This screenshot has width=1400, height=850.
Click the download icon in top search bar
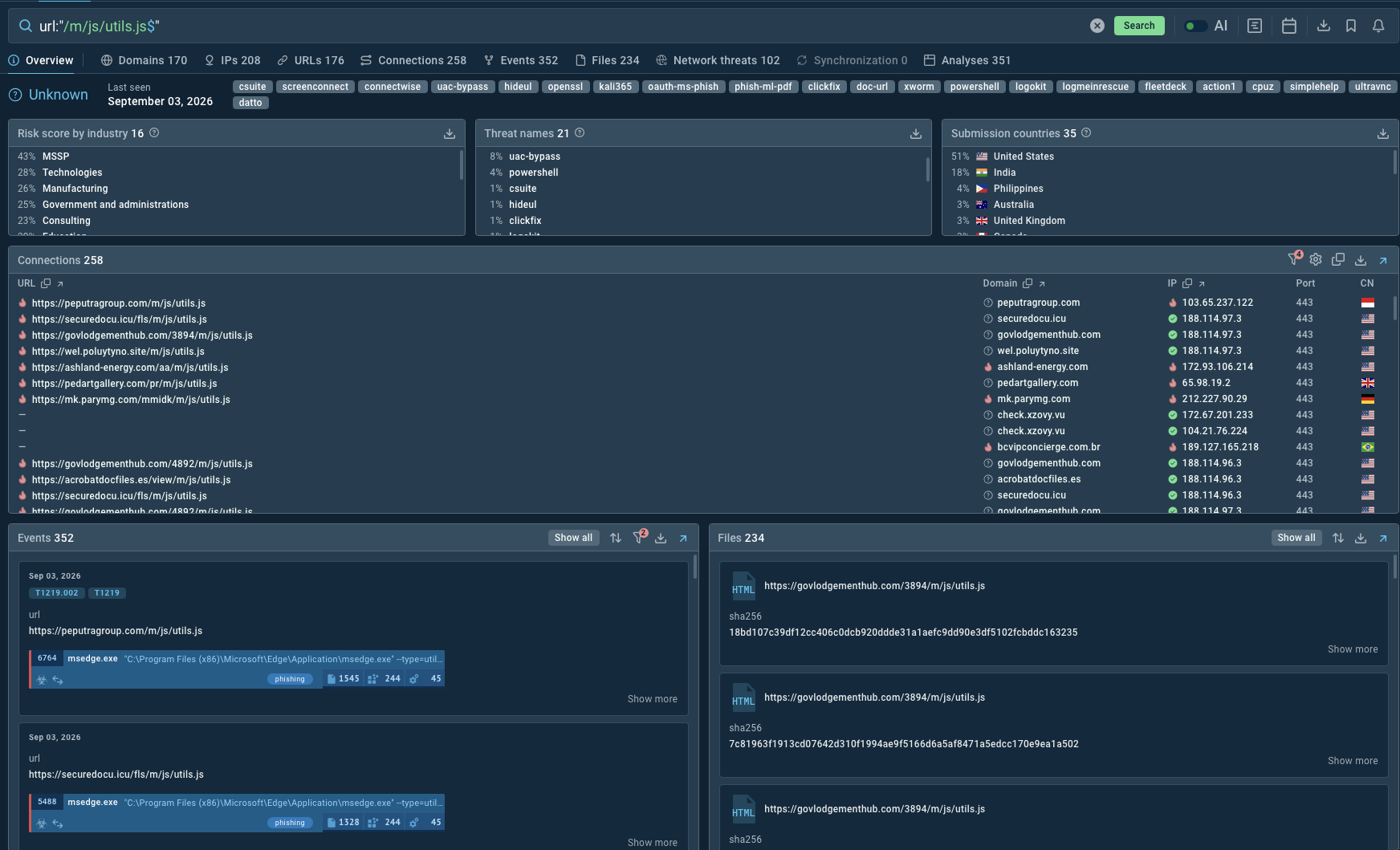click(1324, 26)
